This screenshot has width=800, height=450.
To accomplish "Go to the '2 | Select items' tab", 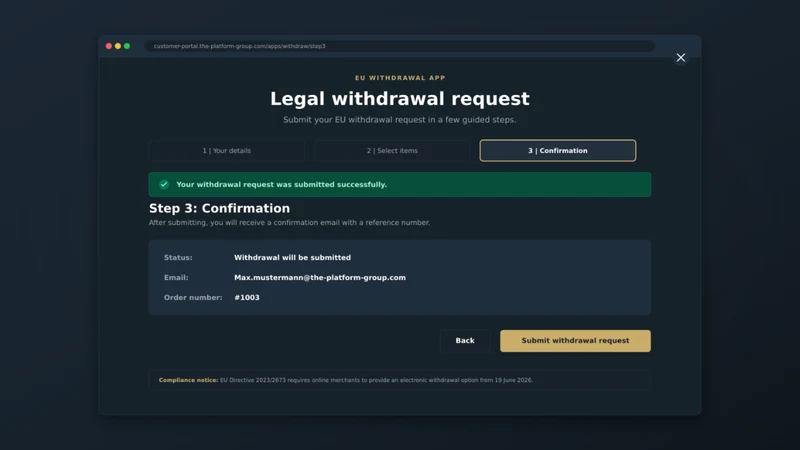I will (392, 151).
